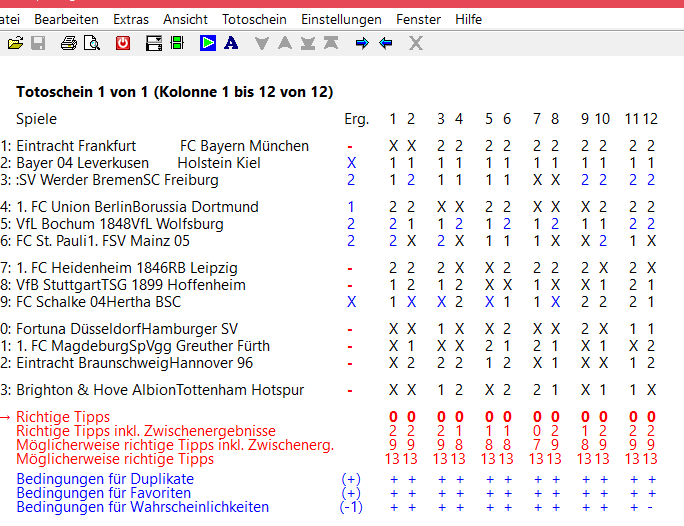Viewport: 684px width, 526px height.
Task: Click the (+) value for Duplikate
Action: tap(351, 479)
